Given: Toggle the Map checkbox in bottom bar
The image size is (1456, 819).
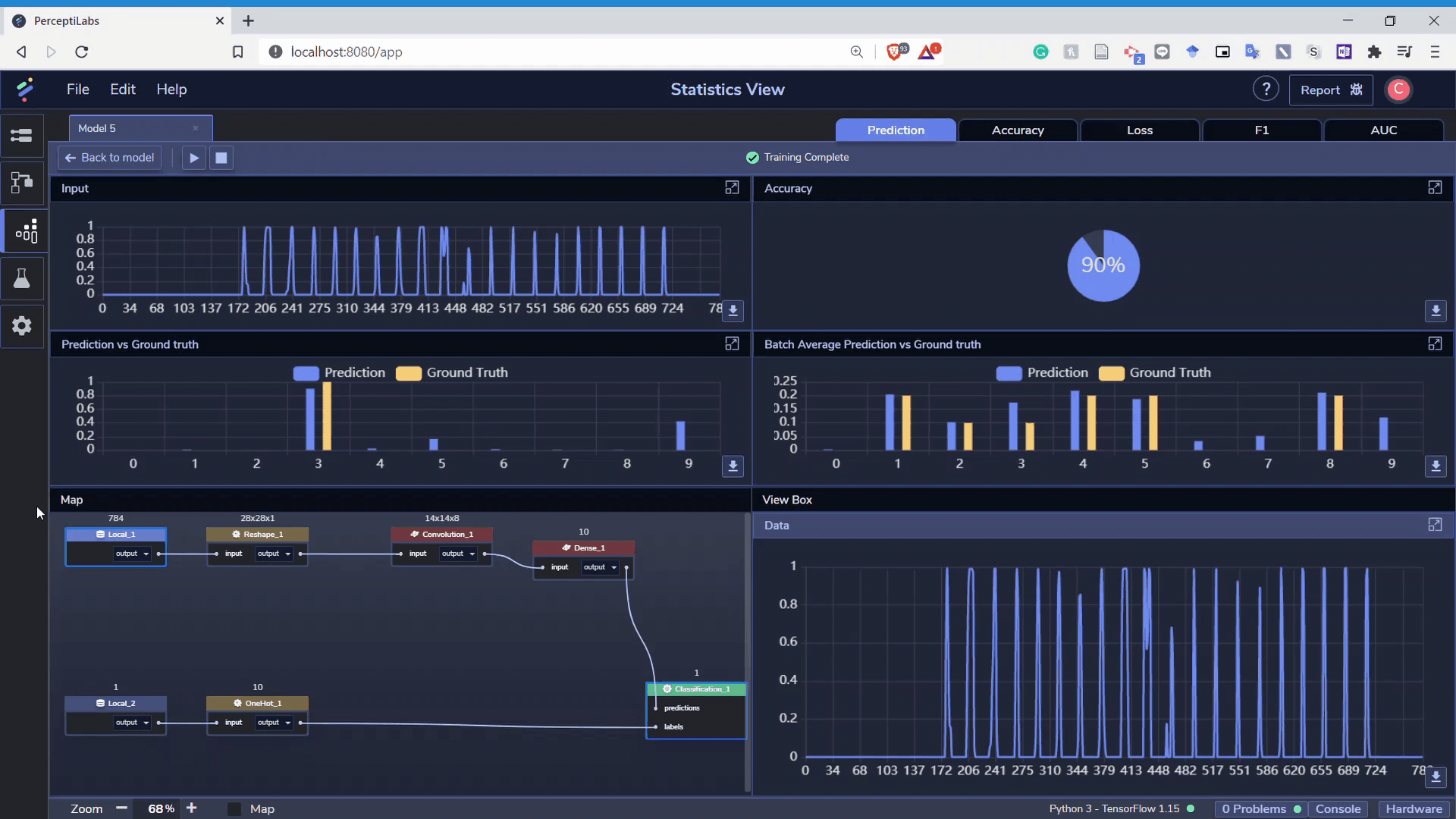Looking at the screenshot, I should pos(234,809).
